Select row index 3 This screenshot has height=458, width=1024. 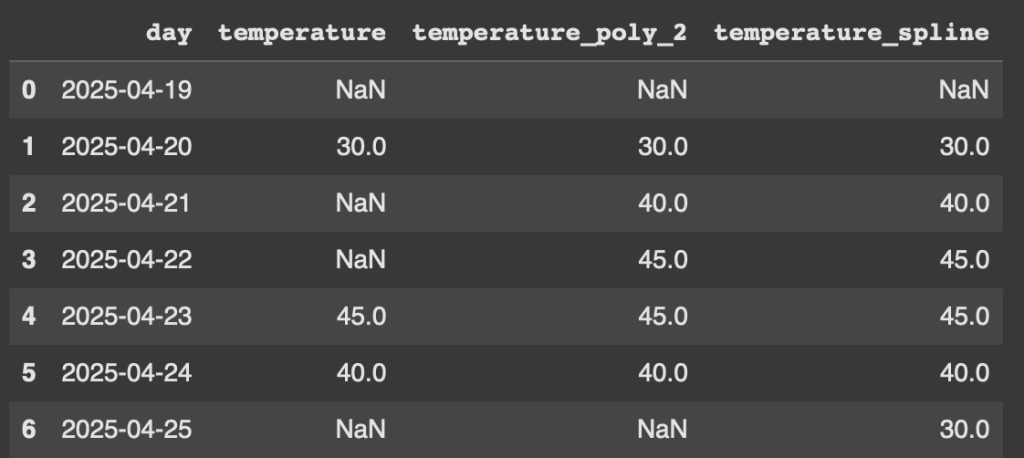[x=29, y=259]
